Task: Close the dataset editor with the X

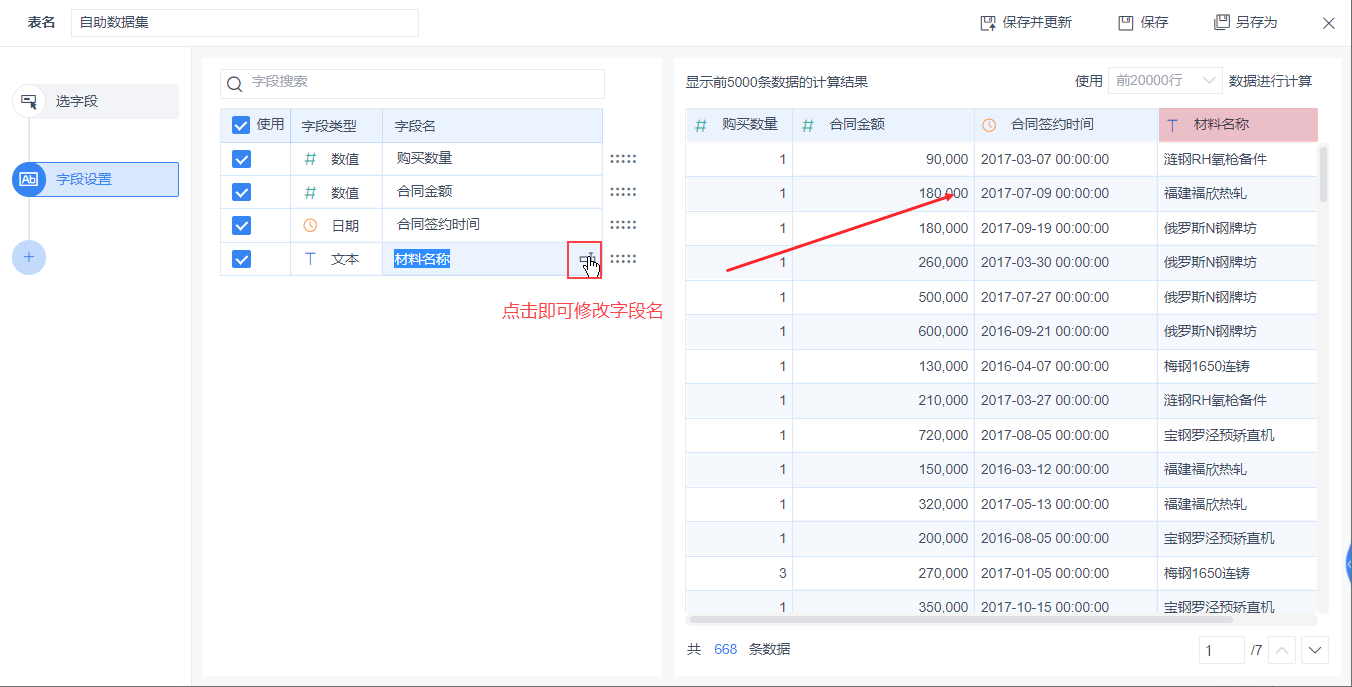Action: click(x=1329, y=23)
